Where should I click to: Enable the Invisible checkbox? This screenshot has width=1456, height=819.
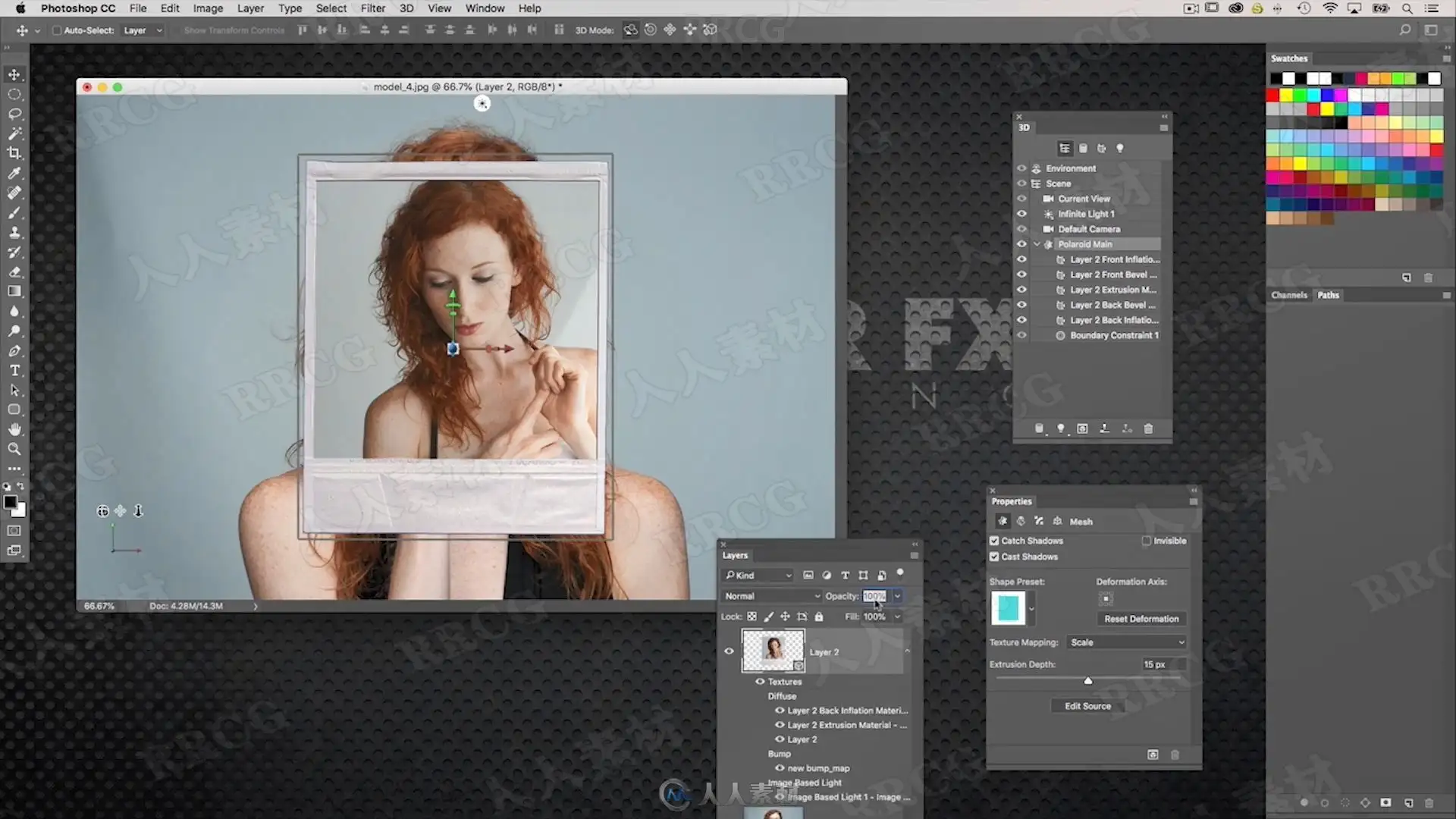tap(1147, 541)
